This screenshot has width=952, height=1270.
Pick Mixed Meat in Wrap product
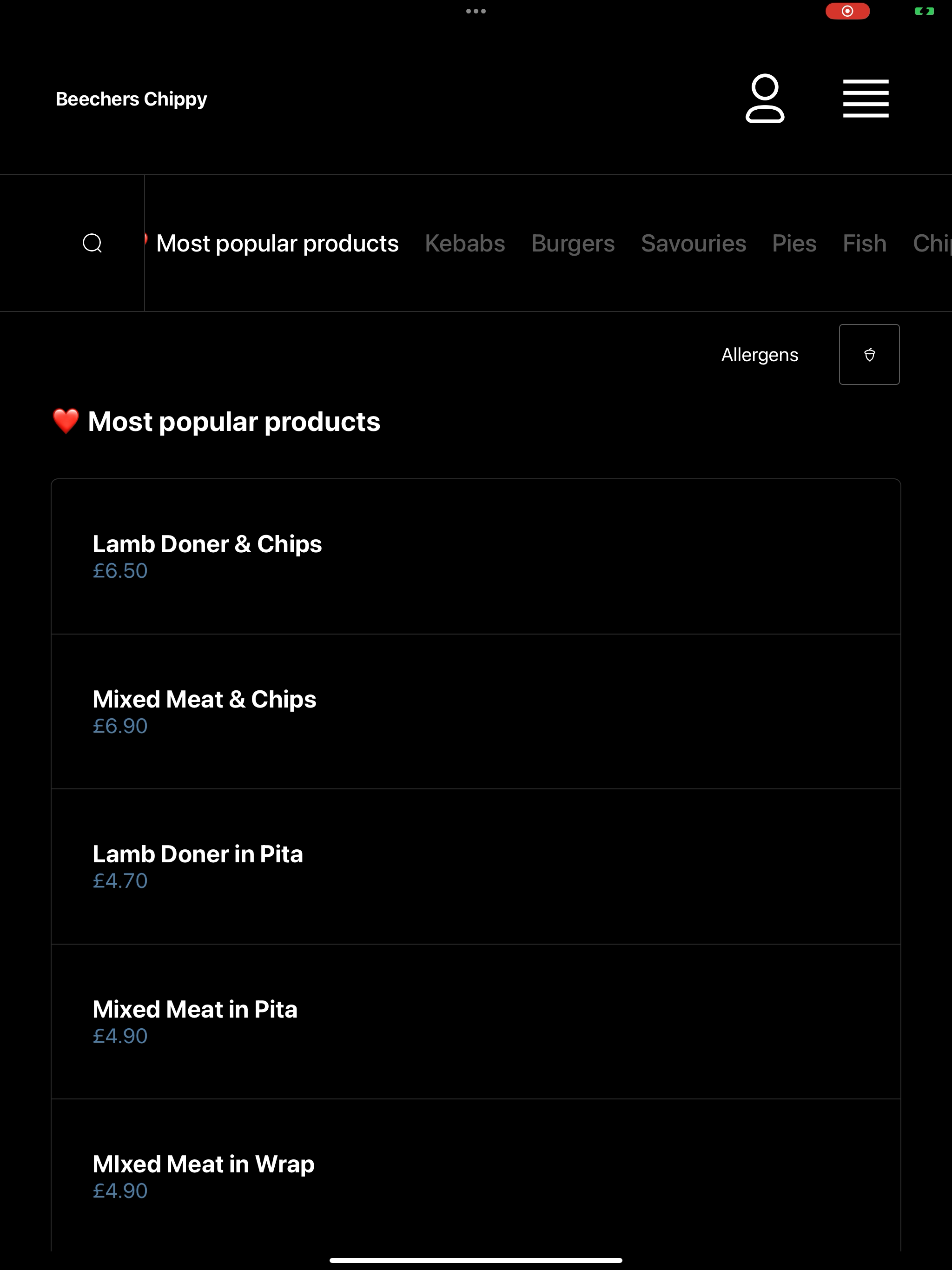[476, 1176]
